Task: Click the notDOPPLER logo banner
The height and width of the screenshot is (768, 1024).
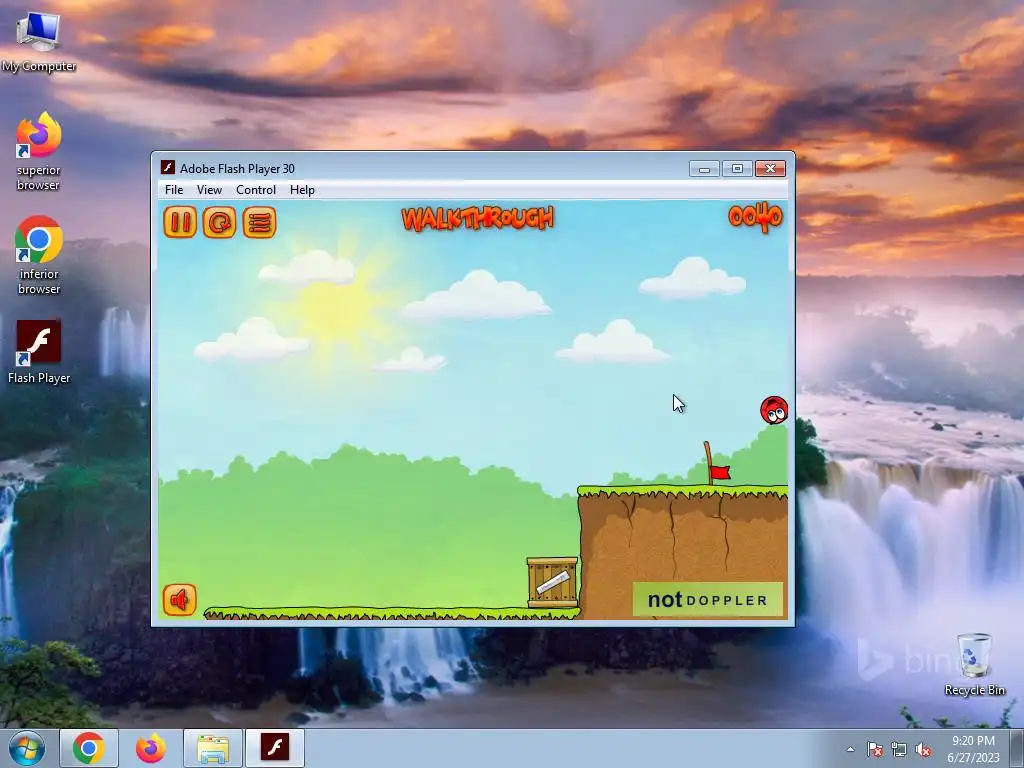Action: [707, 600]
